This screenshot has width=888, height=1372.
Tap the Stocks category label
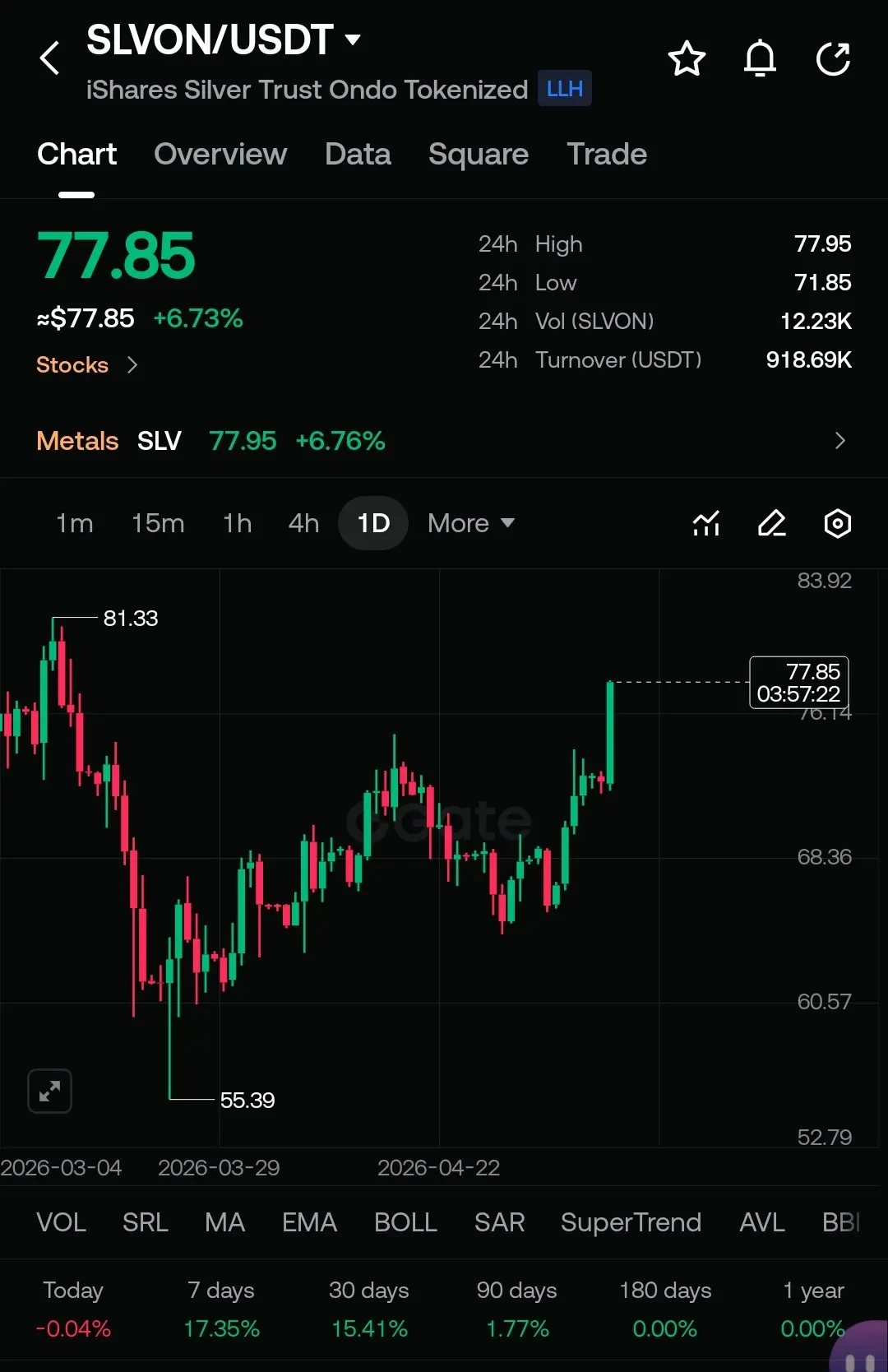72,364
